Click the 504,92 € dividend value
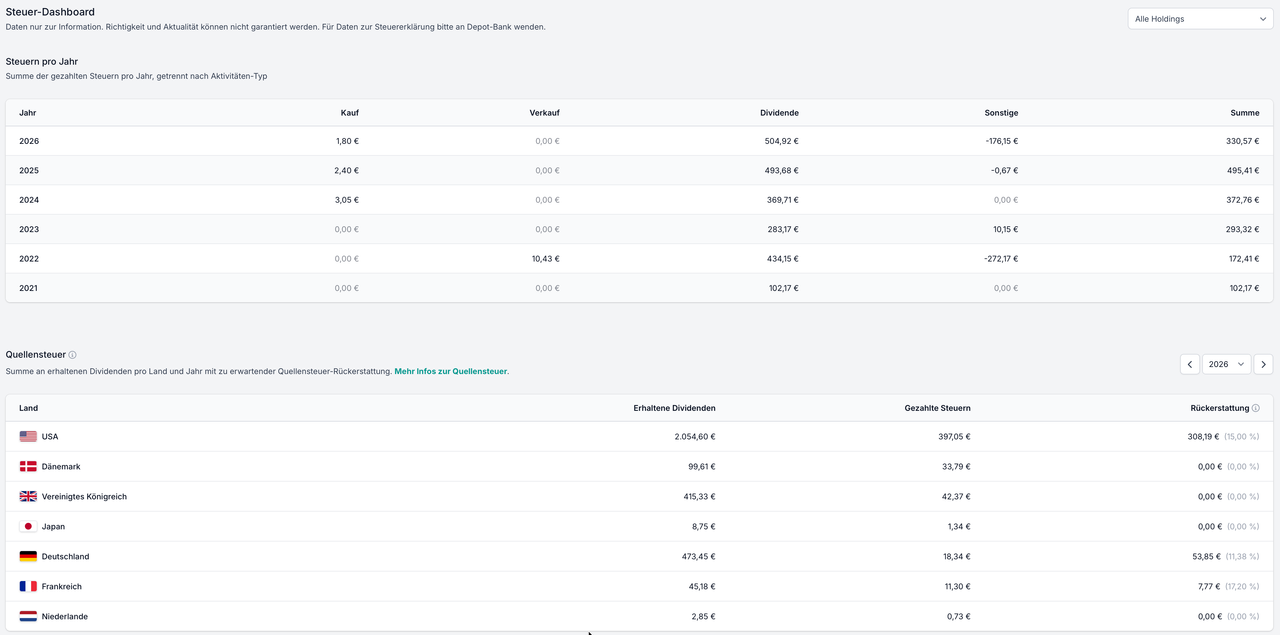Image resolution: width=1280 pixels, height=635 pixels. [781, 141]
